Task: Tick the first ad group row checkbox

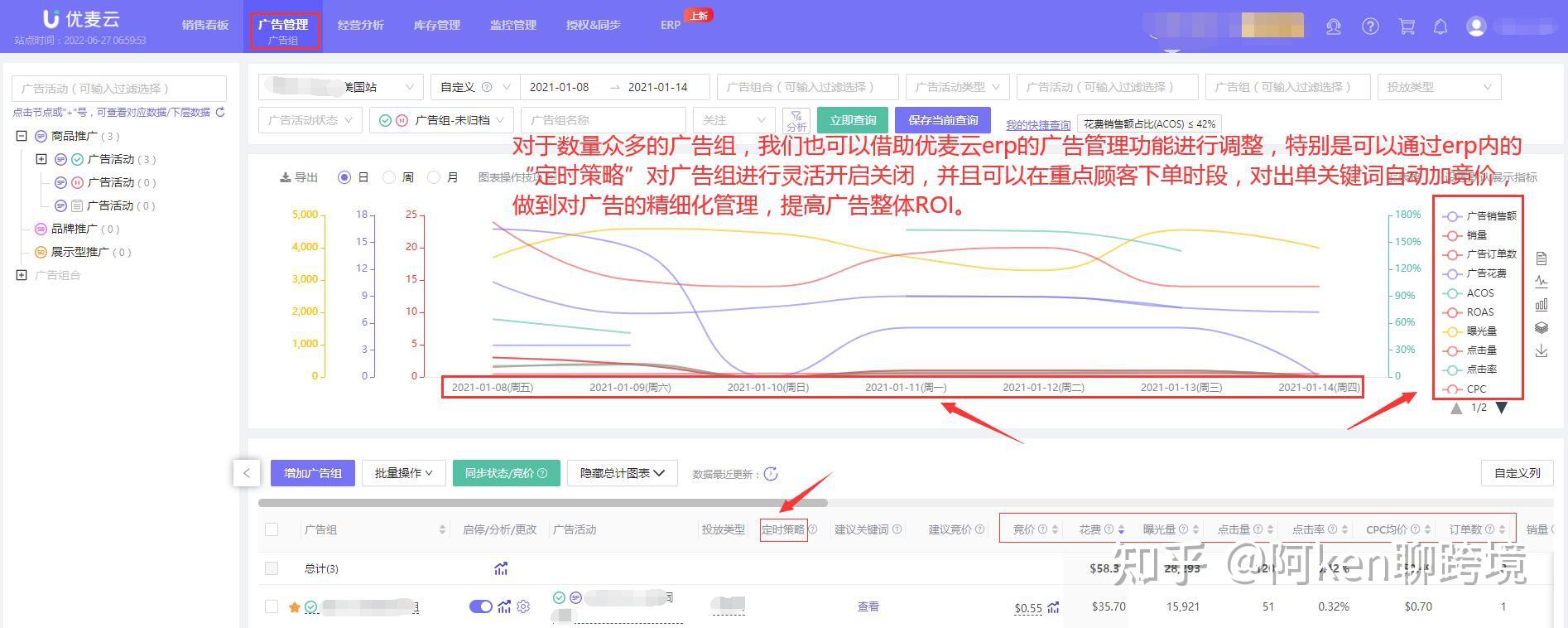Action: click(272, 606)
